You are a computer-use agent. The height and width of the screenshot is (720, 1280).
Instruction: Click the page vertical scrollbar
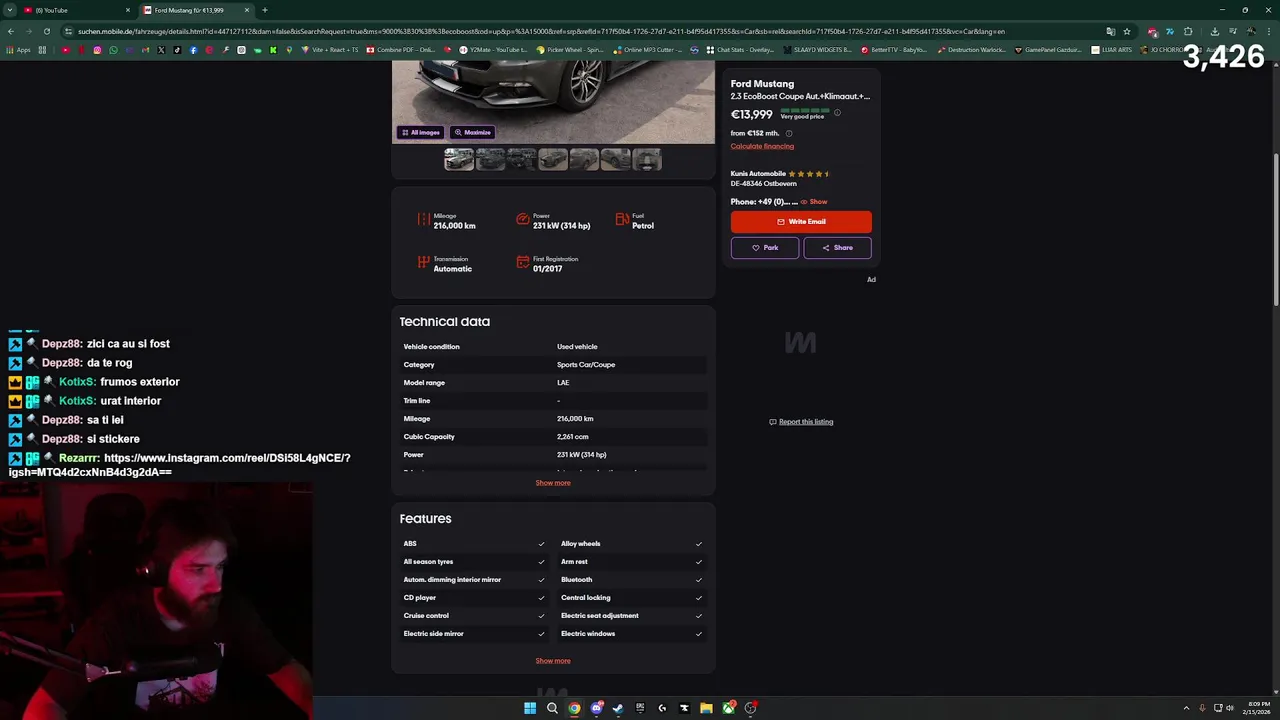(x=1275, y=230)
